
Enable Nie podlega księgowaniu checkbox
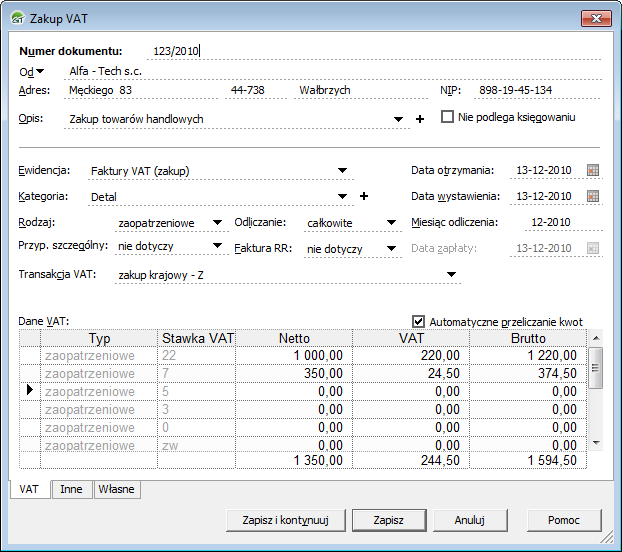coord(447,117)
